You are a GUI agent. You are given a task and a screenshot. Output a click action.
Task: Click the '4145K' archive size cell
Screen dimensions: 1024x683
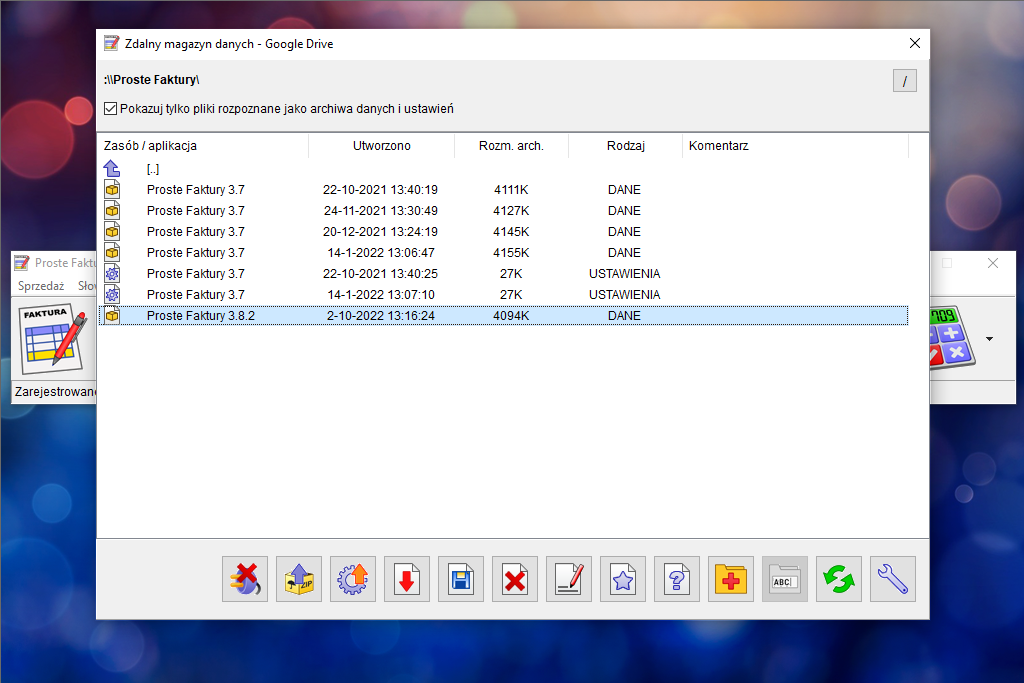tap(511, 232)
